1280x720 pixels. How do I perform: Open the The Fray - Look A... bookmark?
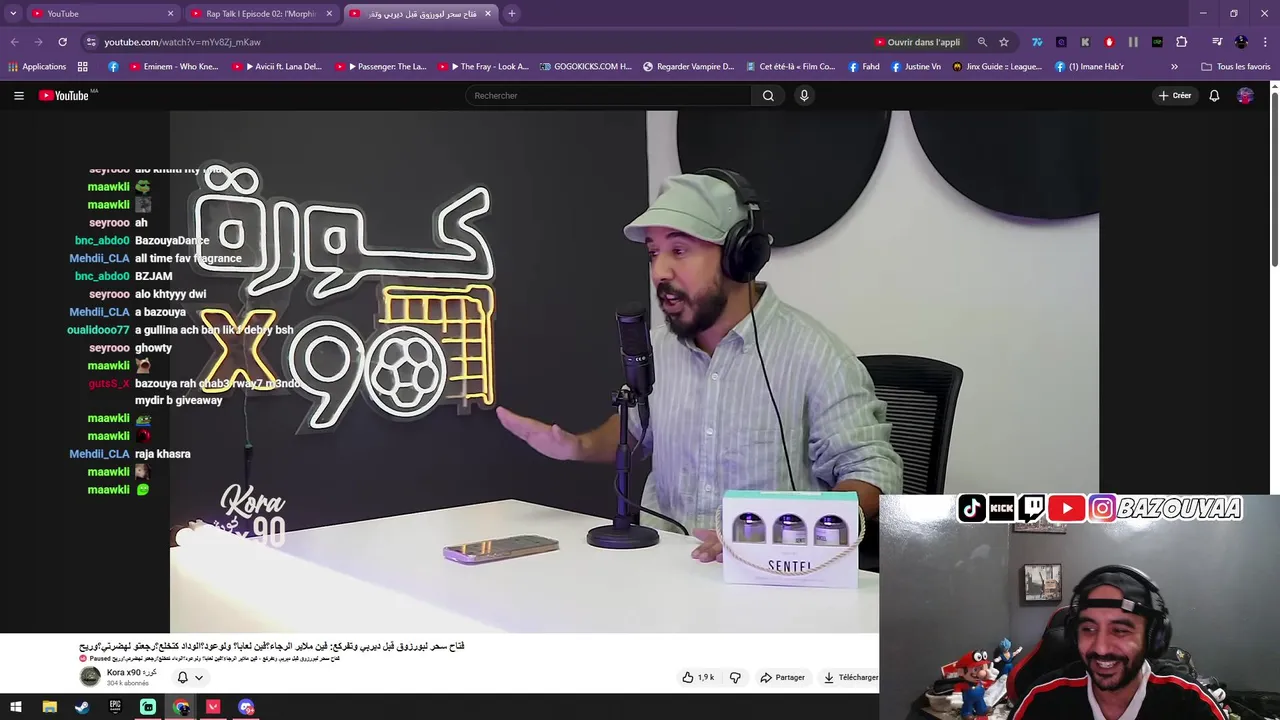(x=484, y=67)
